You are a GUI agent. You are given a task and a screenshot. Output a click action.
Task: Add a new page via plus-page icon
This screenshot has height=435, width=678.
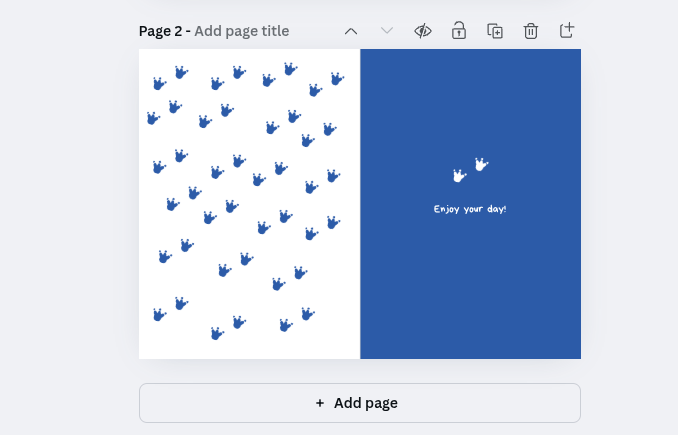coord(567,30)
